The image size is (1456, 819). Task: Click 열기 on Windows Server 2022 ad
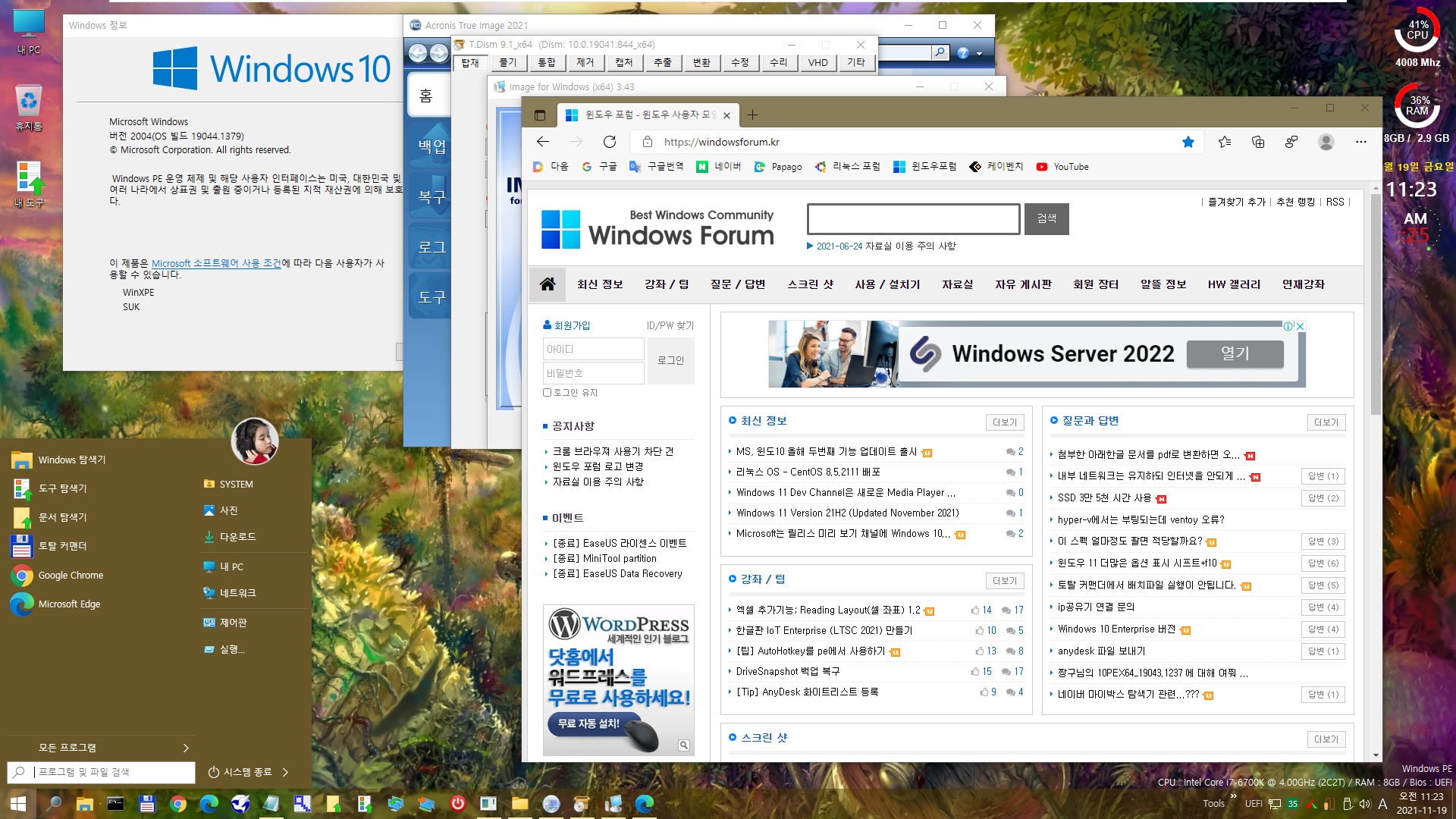click(1235, 353)
